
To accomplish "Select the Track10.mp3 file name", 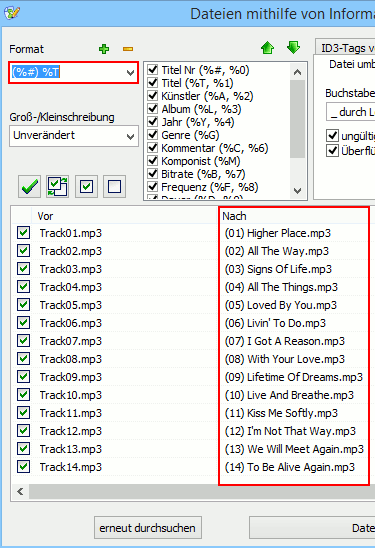I will (x=71, y=395).
